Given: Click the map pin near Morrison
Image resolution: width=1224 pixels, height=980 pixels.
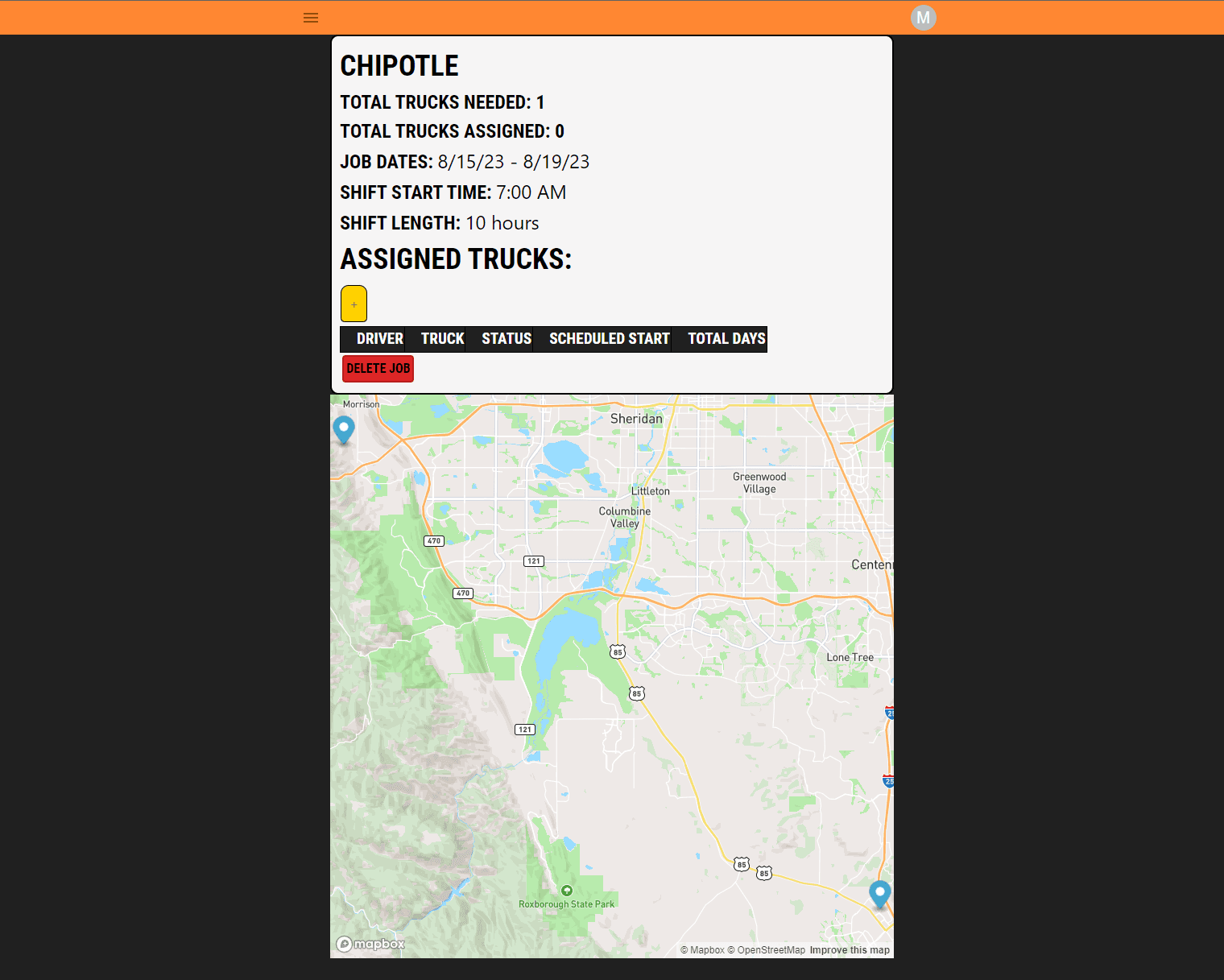Looking at the screenshot, I should pyautogui.click(x=344, y=429).
